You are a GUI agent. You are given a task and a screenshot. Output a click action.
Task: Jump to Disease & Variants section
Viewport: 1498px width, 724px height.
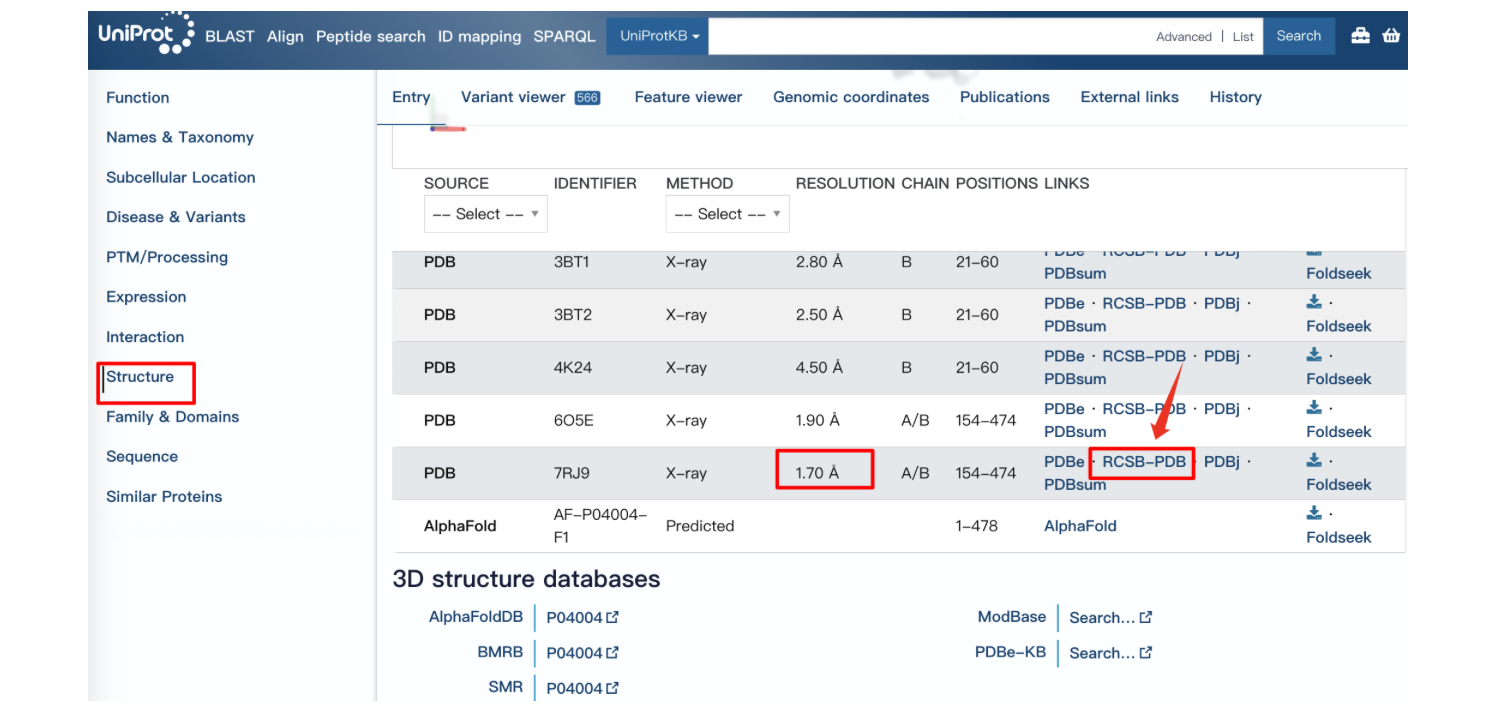[x=176, y=217]
